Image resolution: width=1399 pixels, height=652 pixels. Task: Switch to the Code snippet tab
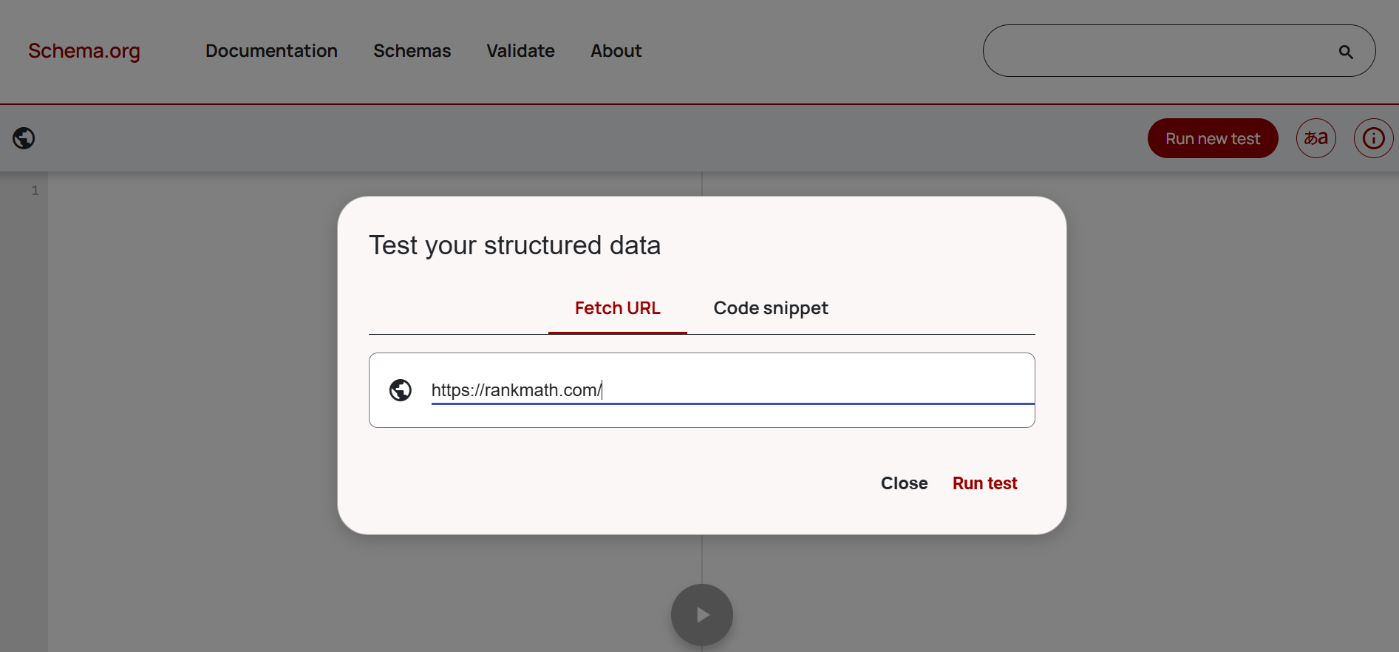tap(770, 308)
